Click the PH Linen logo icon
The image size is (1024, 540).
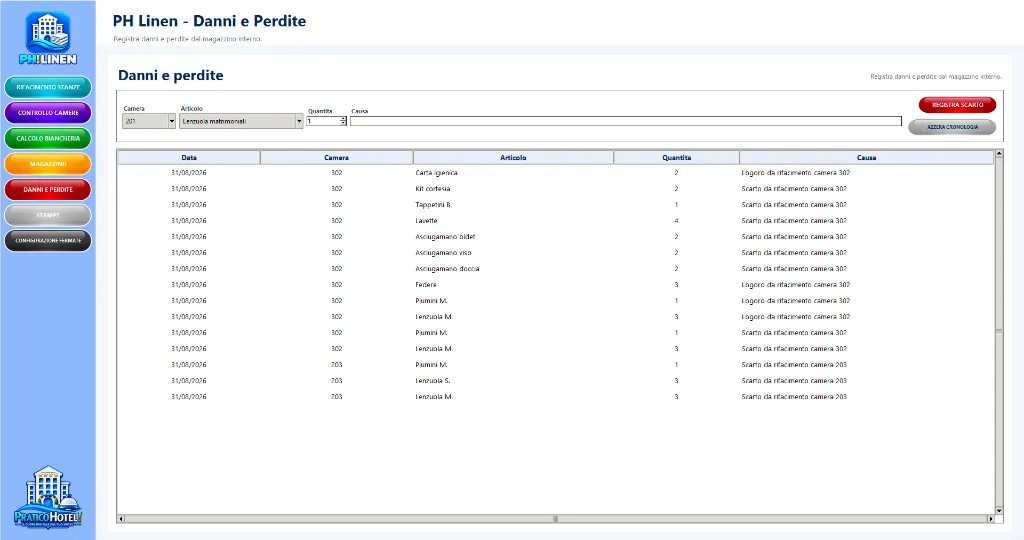pyautogui.click(x=48, y=38)
